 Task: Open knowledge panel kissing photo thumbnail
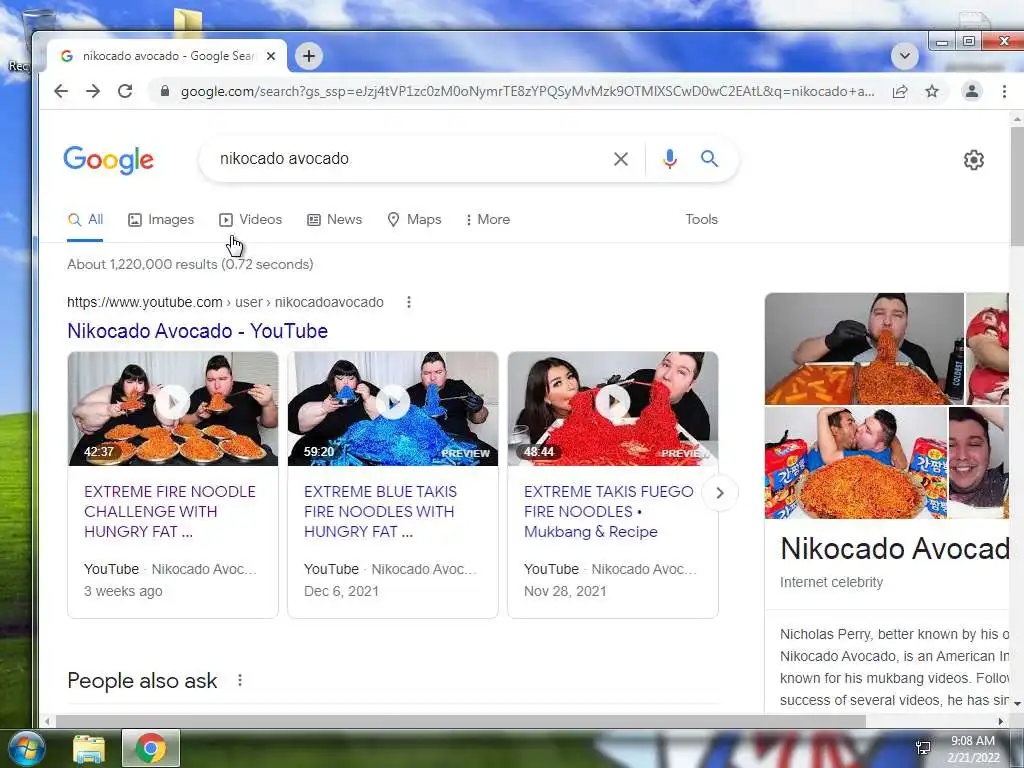click(x=856, y=463)
